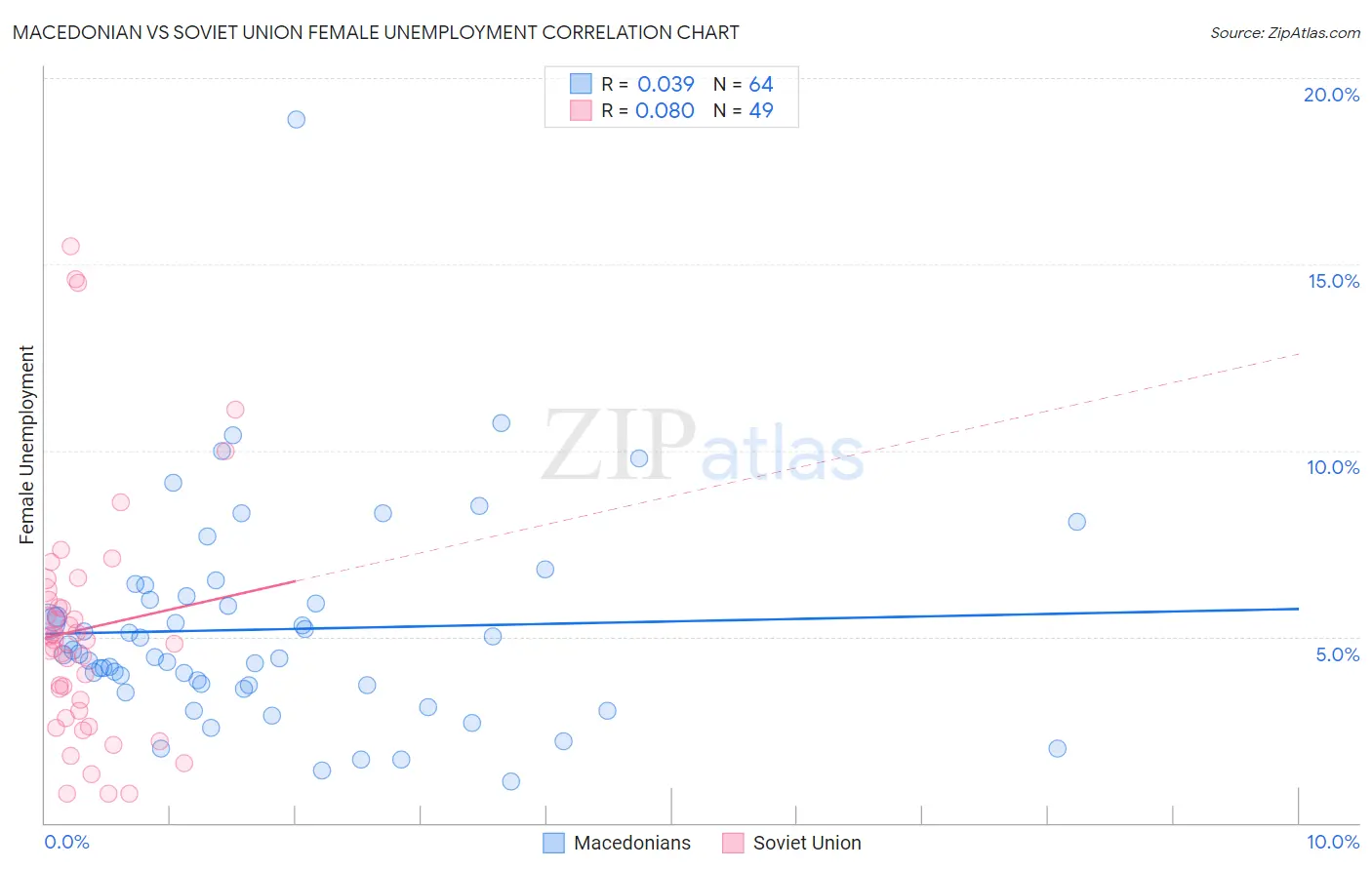Select the Soviet Union legend label
Viewport: 1372px width, 870px height.
pos(807,843)
